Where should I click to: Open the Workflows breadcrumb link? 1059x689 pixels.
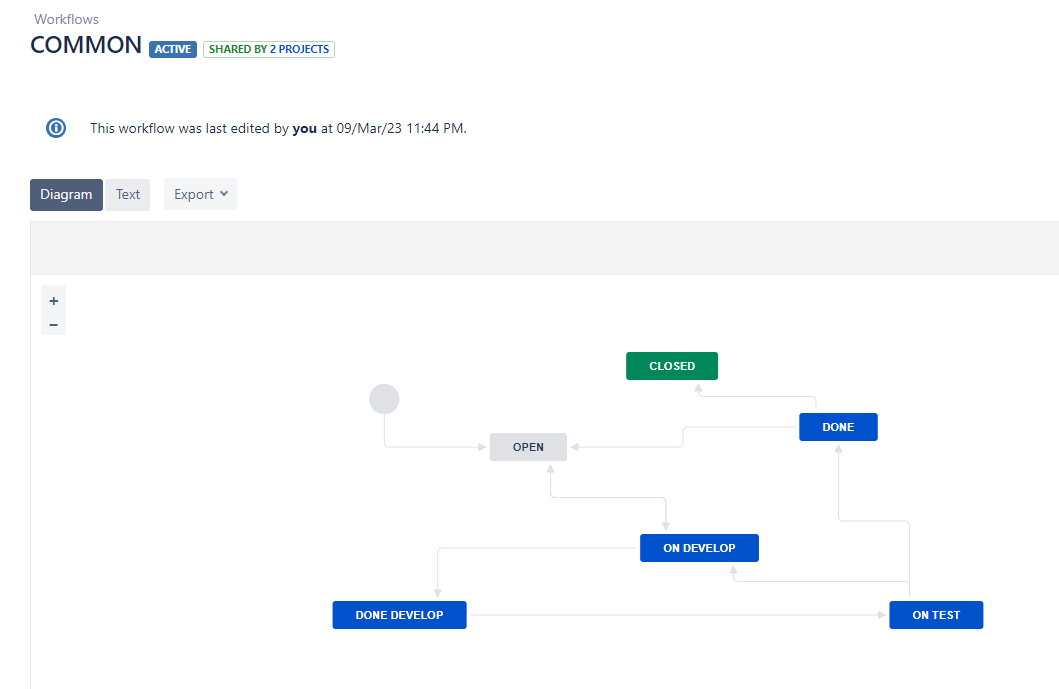point(66,19)
